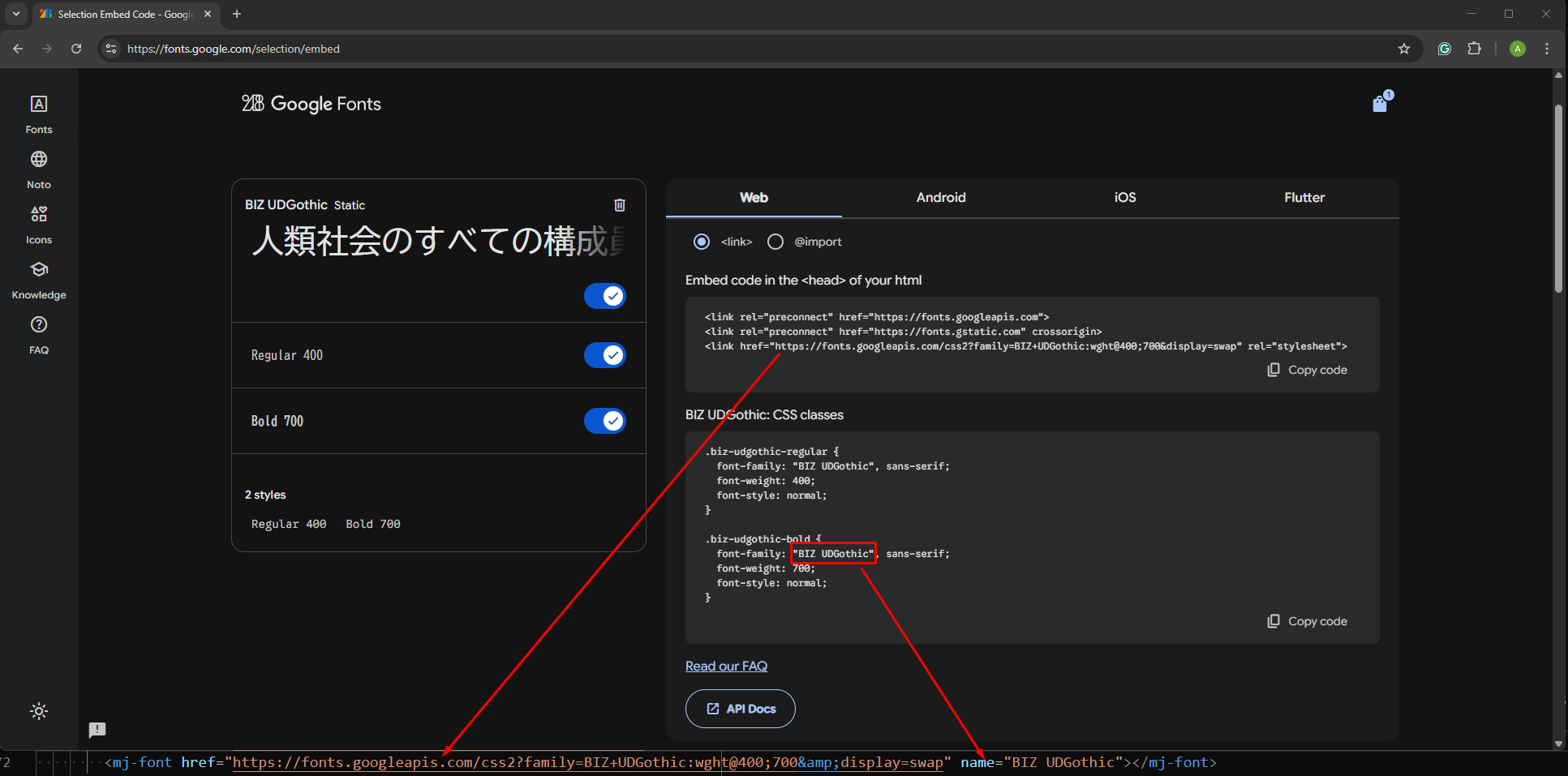
Task: Turn off the Bold 700 toggle
Action: [x=604, y=421]
